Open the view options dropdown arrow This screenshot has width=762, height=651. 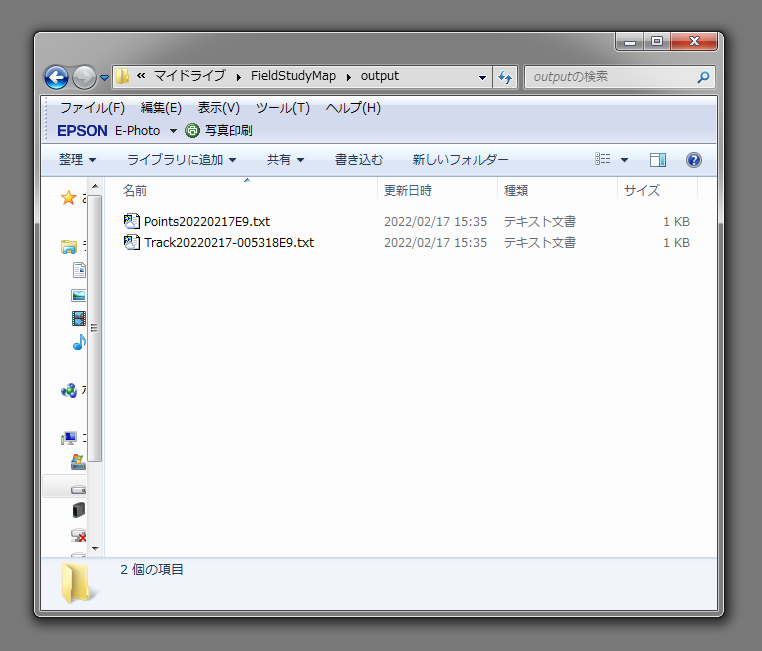(624, 160)
